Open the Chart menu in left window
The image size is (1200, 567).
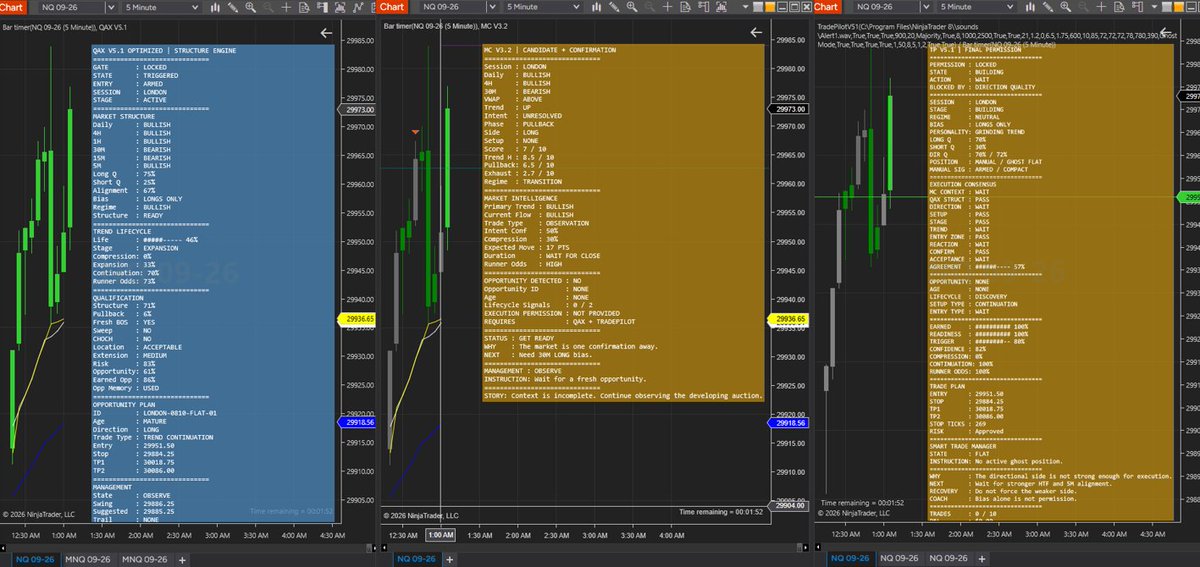coord(12,7)
